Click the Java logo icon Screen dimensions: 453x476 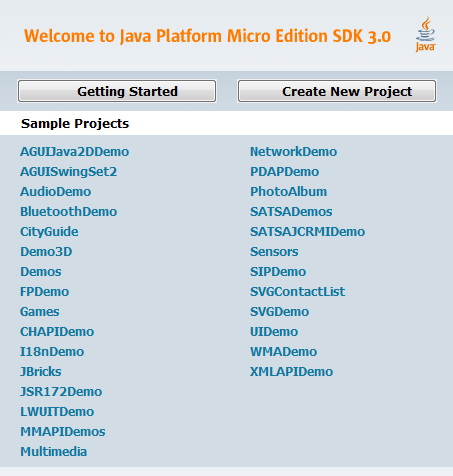(425, 34)
